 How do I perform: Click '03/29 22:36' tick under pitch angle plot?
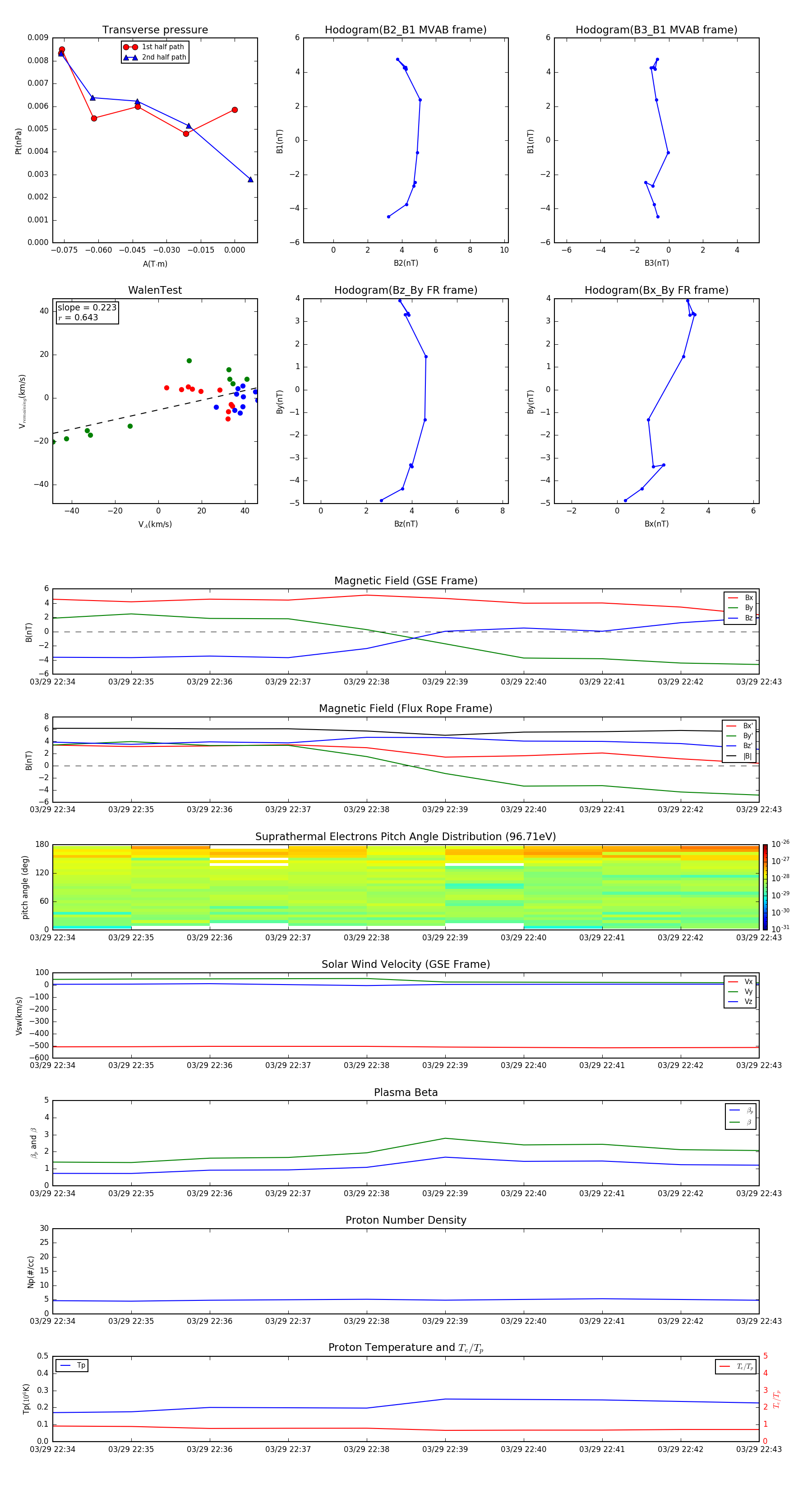click(209, 938)
